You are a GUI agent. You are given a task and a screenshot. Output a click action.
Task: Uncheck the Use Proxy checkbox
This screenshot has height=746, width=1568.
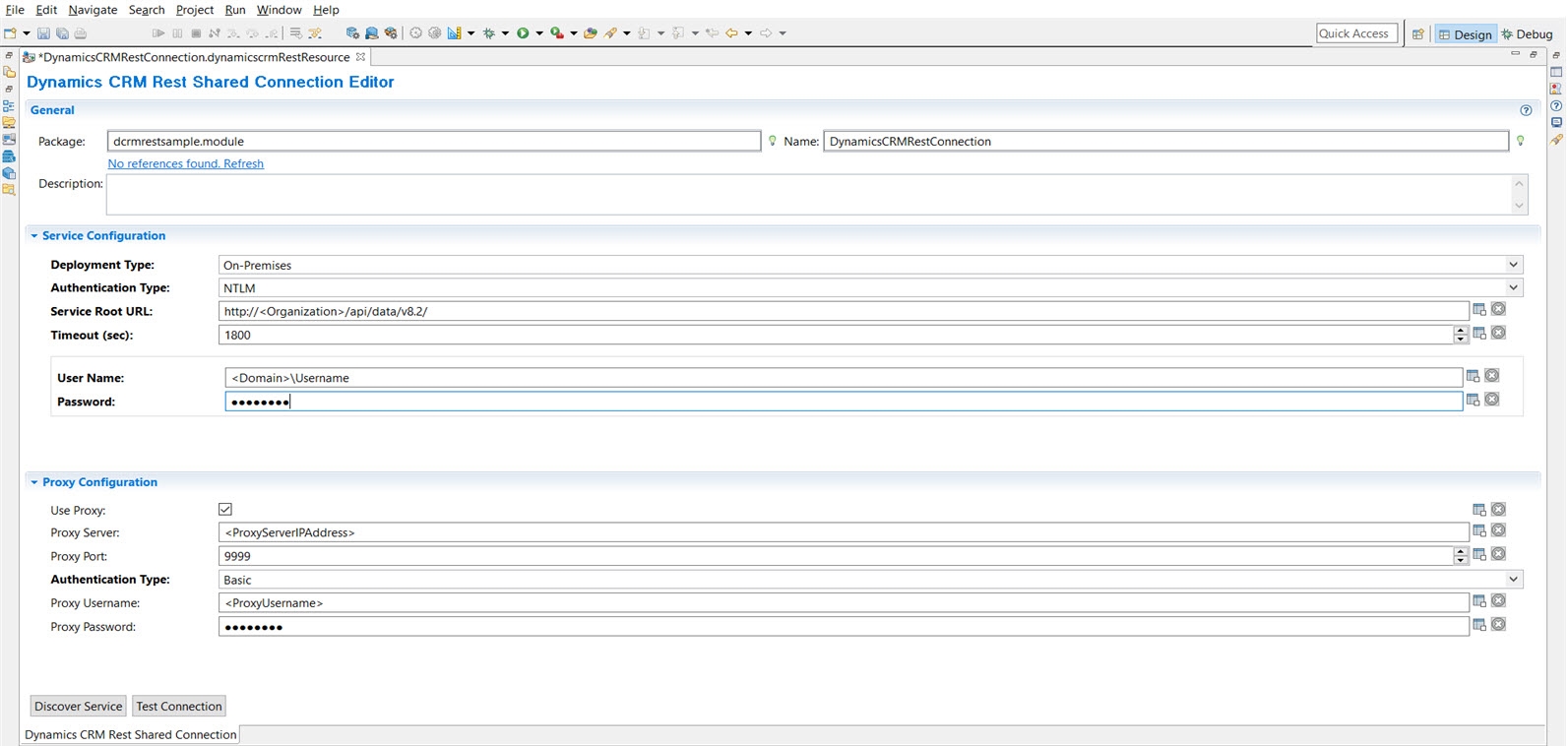(x=225, y=510)
